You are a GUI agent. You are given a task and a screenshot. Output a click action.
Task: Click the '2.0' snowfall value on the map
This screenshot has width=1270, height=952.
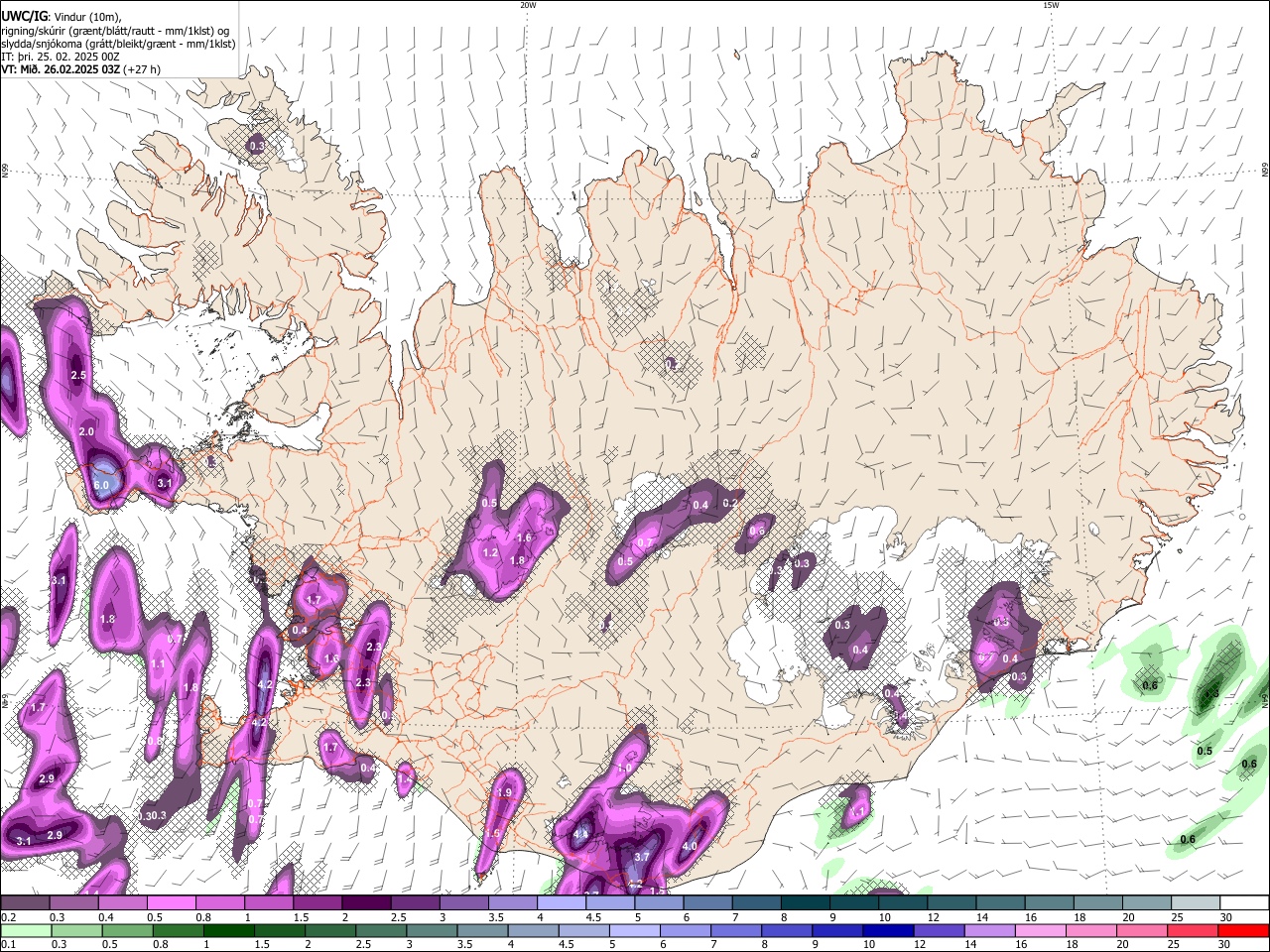click(86, 432)
